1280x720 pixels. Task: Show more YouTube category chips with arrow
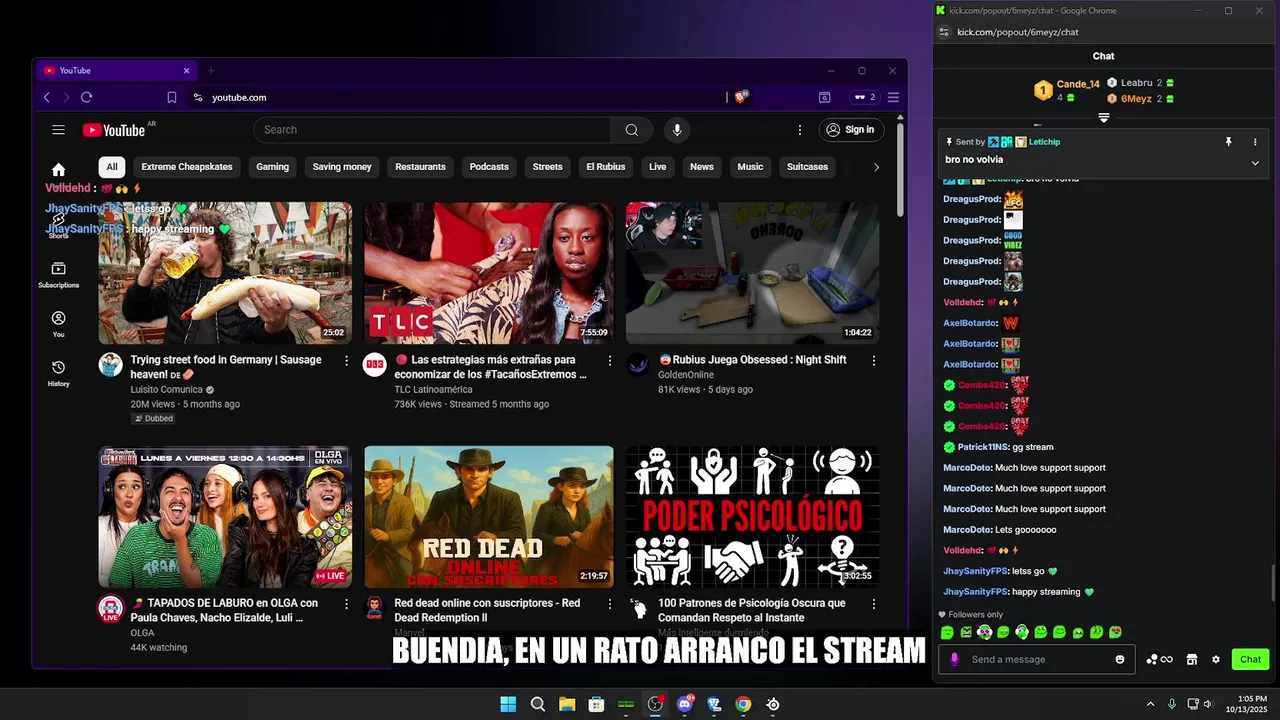876,167
